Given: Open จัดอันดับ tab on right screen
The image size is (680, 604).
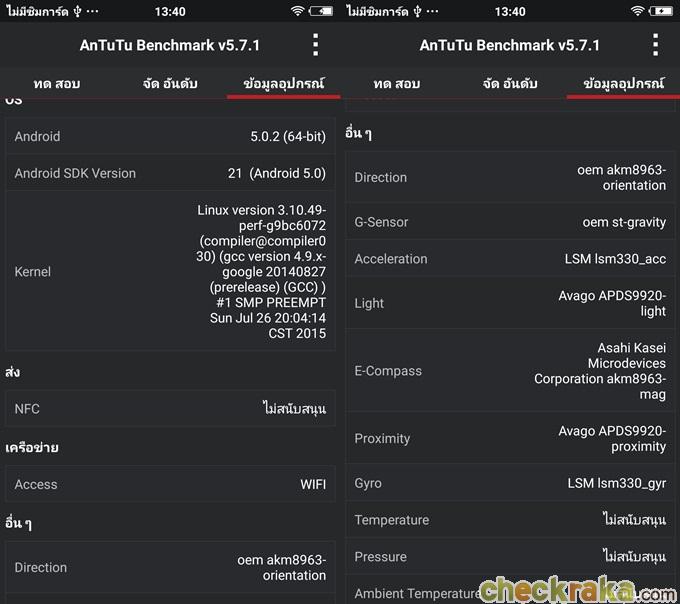Looking at the screenshot, I should coord(510,84).
